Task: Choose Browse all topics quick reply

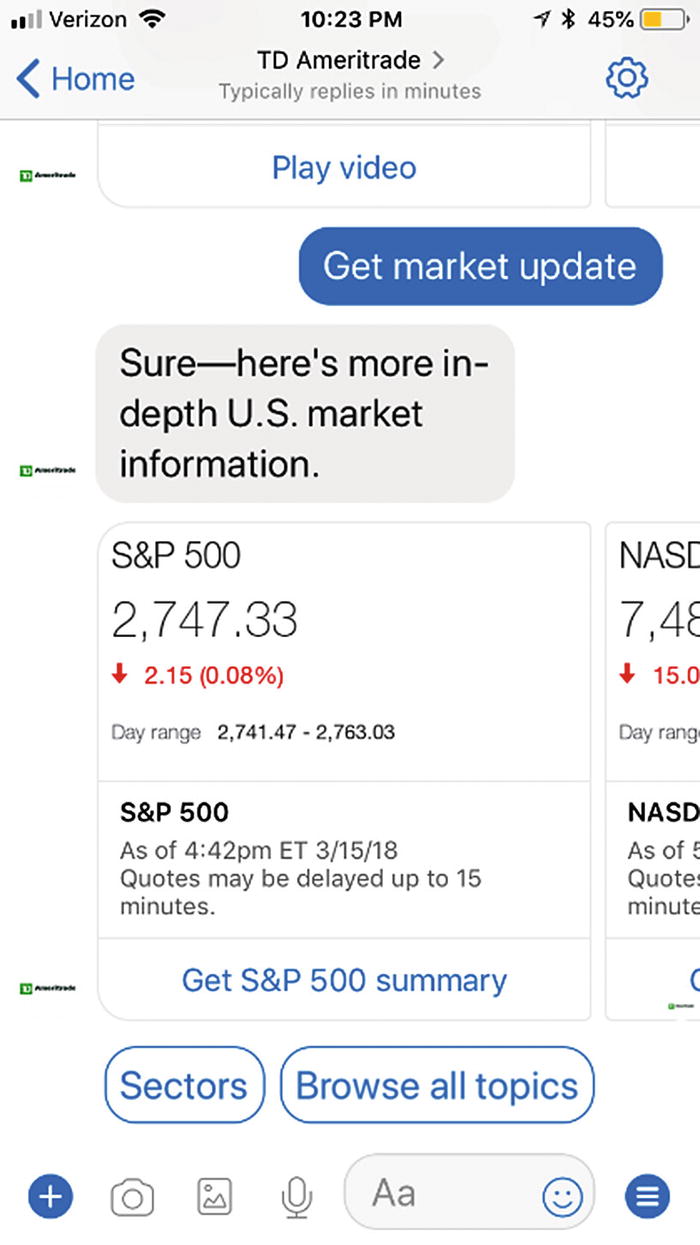Action: [x=437, y=1086]
